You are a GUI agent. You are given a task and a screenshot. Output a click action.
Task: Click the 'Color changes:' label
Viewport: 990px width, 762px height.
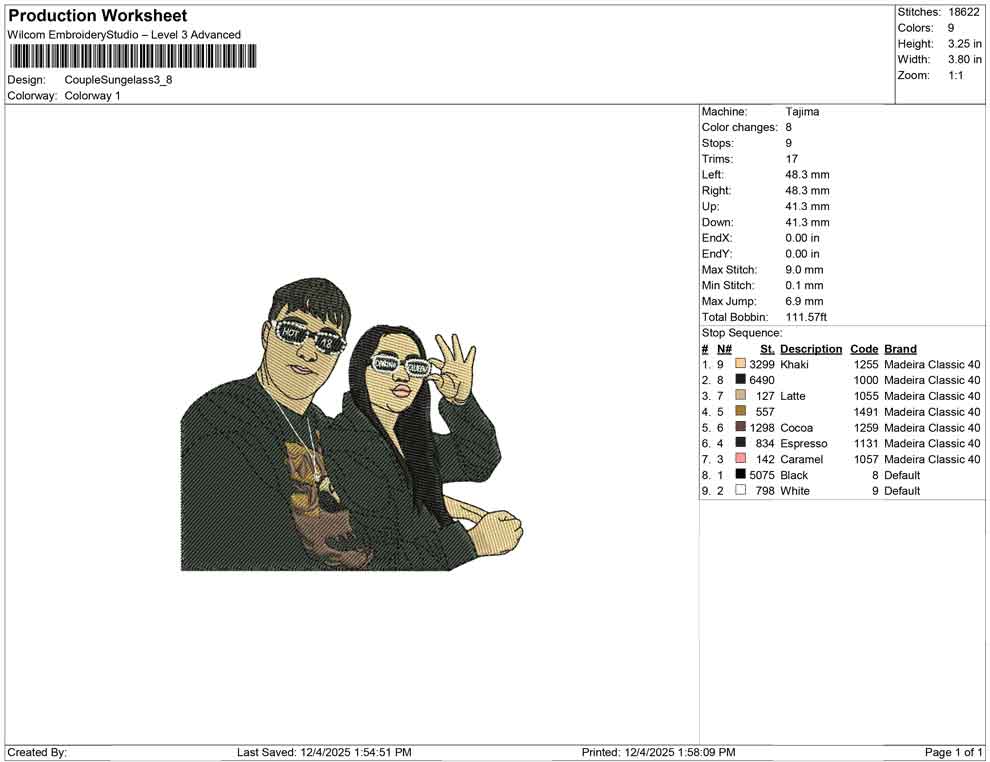point(740,128)
